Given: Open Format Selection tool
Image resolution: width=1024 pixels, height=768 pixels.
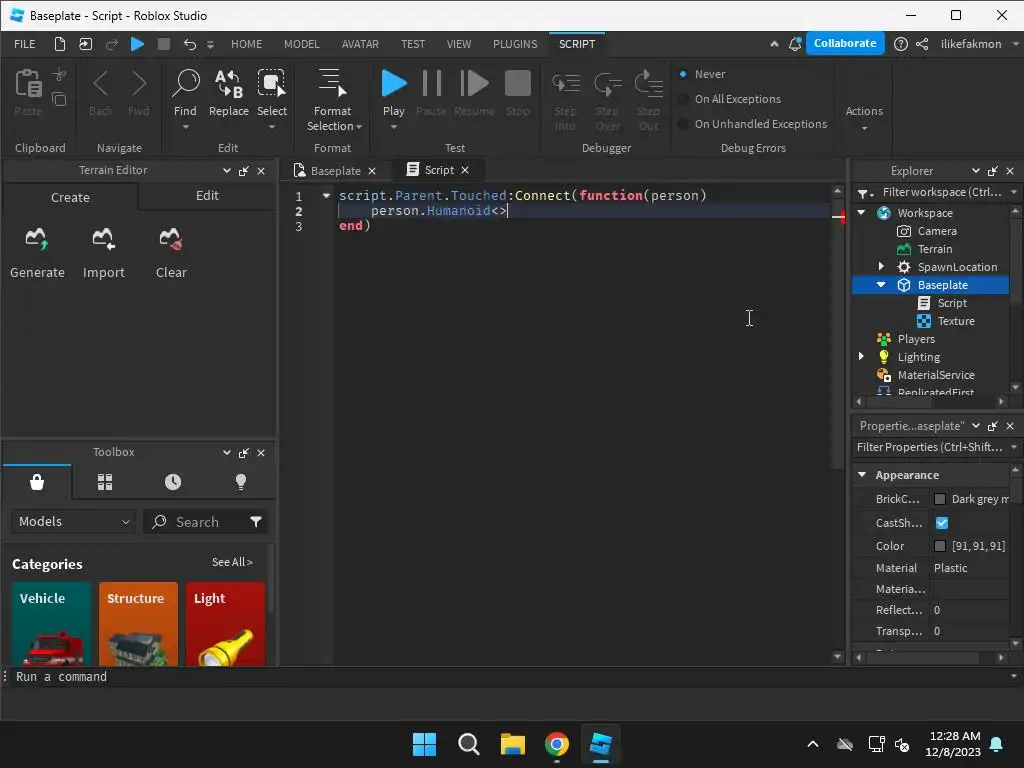Looking at the screenshot, I should [332, 99].
